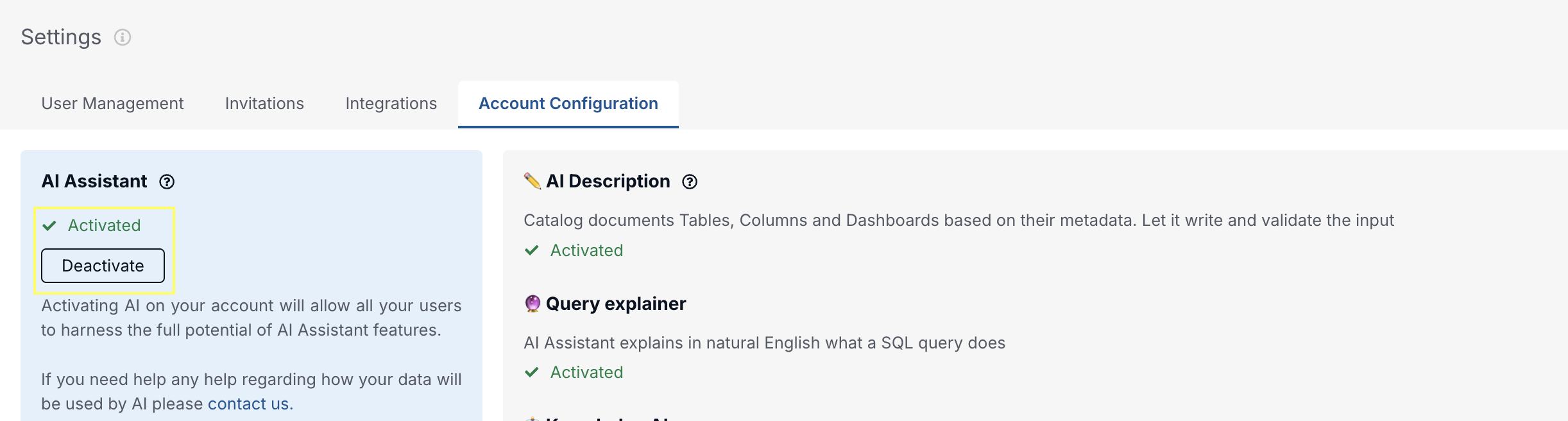Click the Query explainer heading
Screen dimensions: 1568x421
coord(616,304)
